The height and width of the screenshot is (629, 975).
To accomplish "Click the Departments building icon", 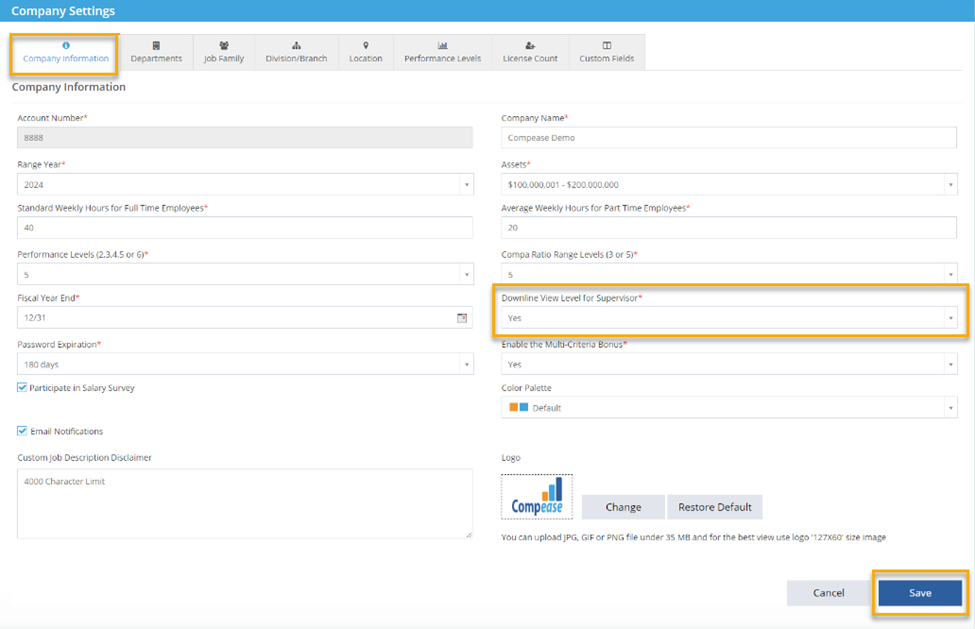I will (x=157, y=44).
